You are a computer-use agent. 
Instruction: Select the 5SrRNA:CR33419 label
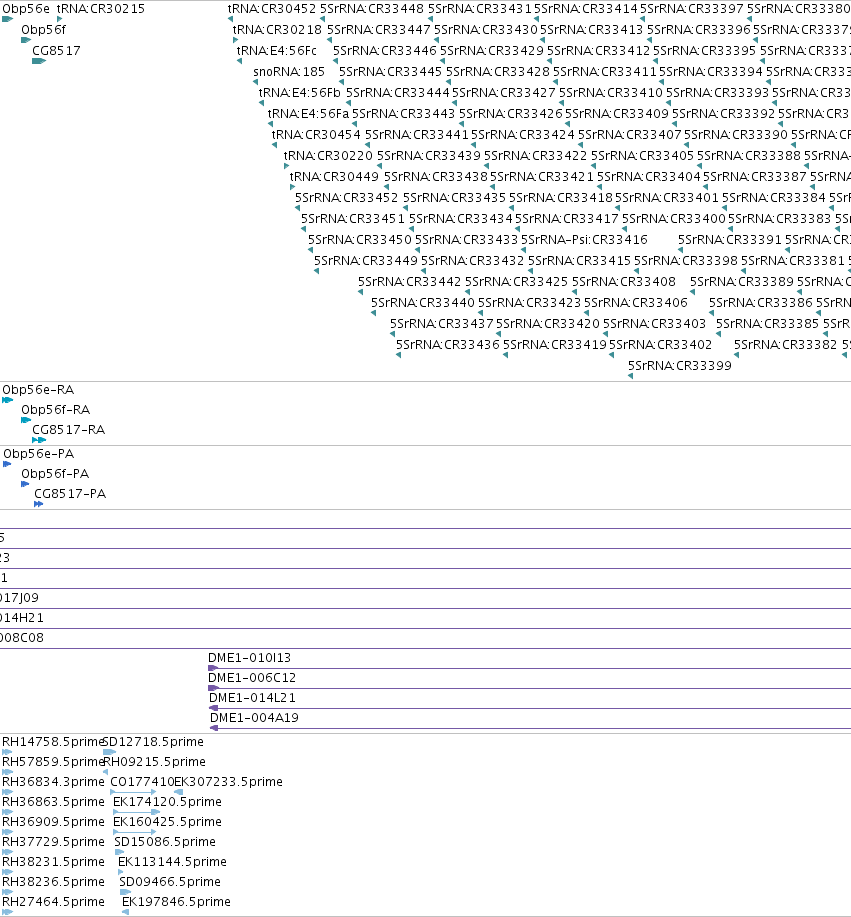point(555,344)
